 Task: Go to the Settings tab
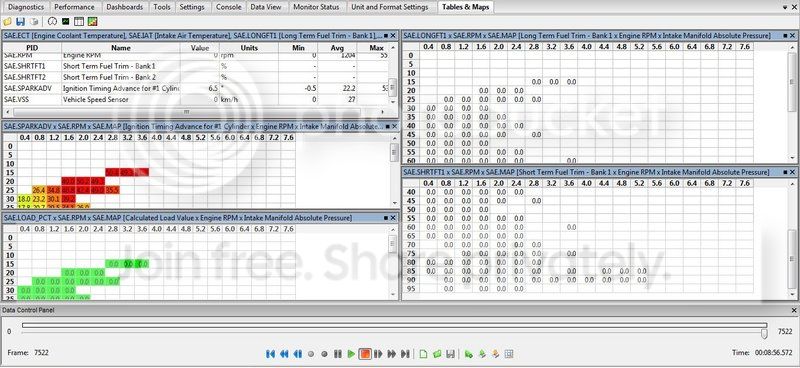pos(192,7)
